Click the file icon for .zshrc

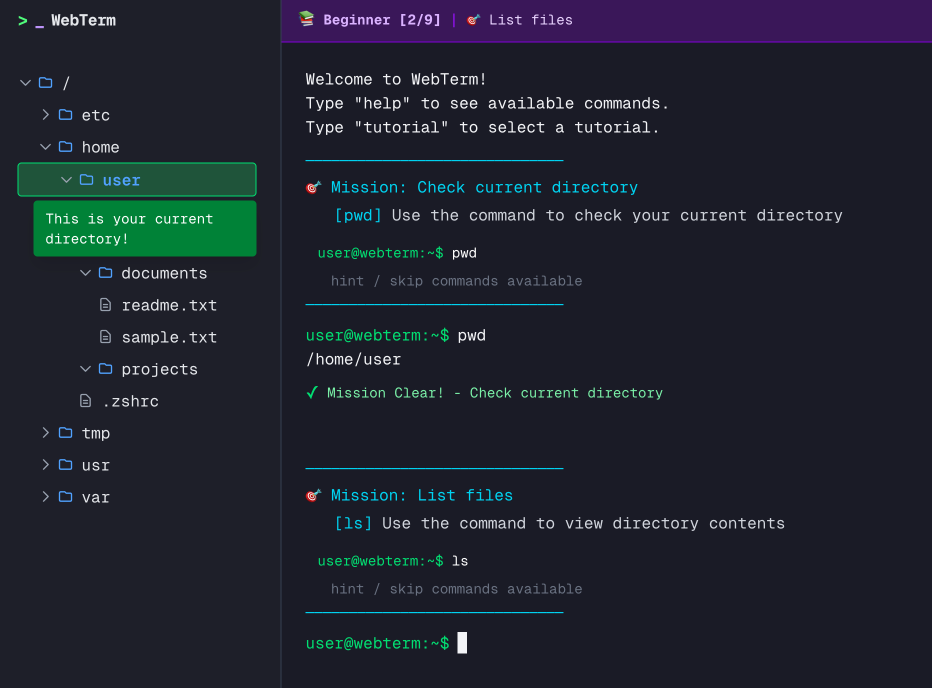(86, 401)
